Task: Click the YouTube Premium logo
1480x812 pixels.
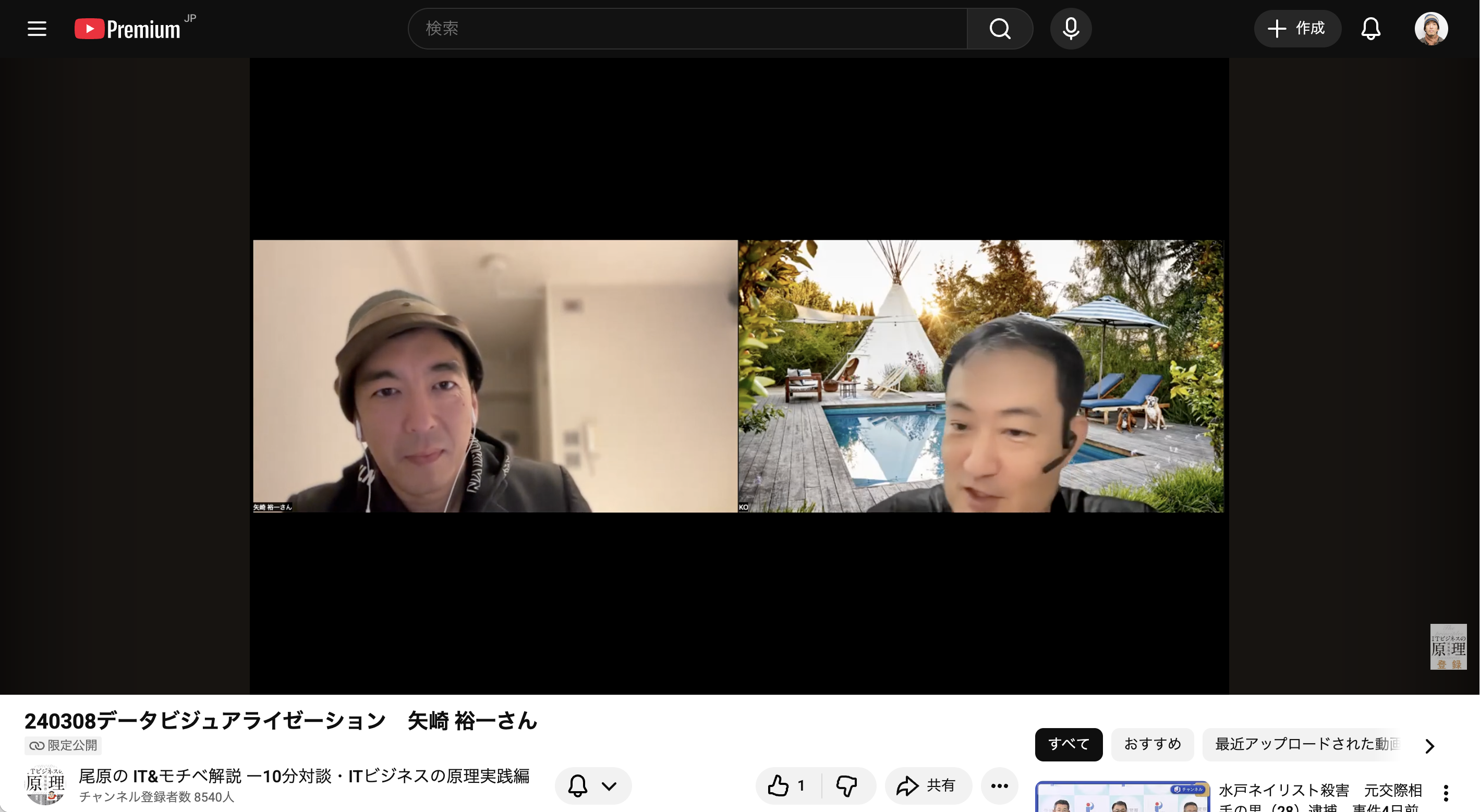Action: (x=128, y=29)
